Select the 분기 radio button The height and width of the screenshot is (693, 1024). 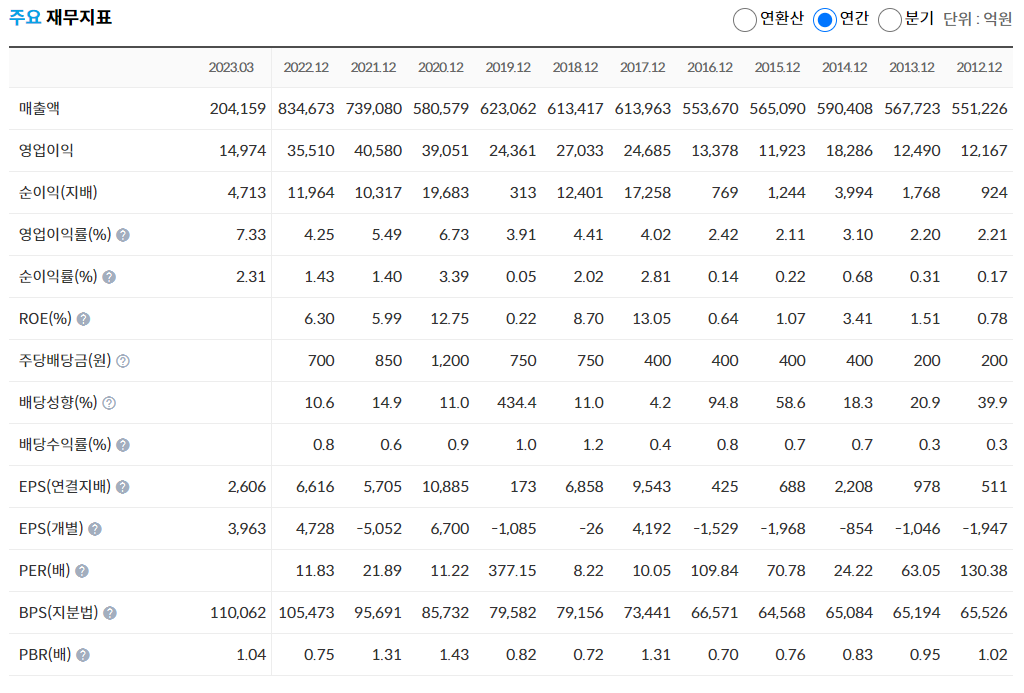(x=889, y=20)
